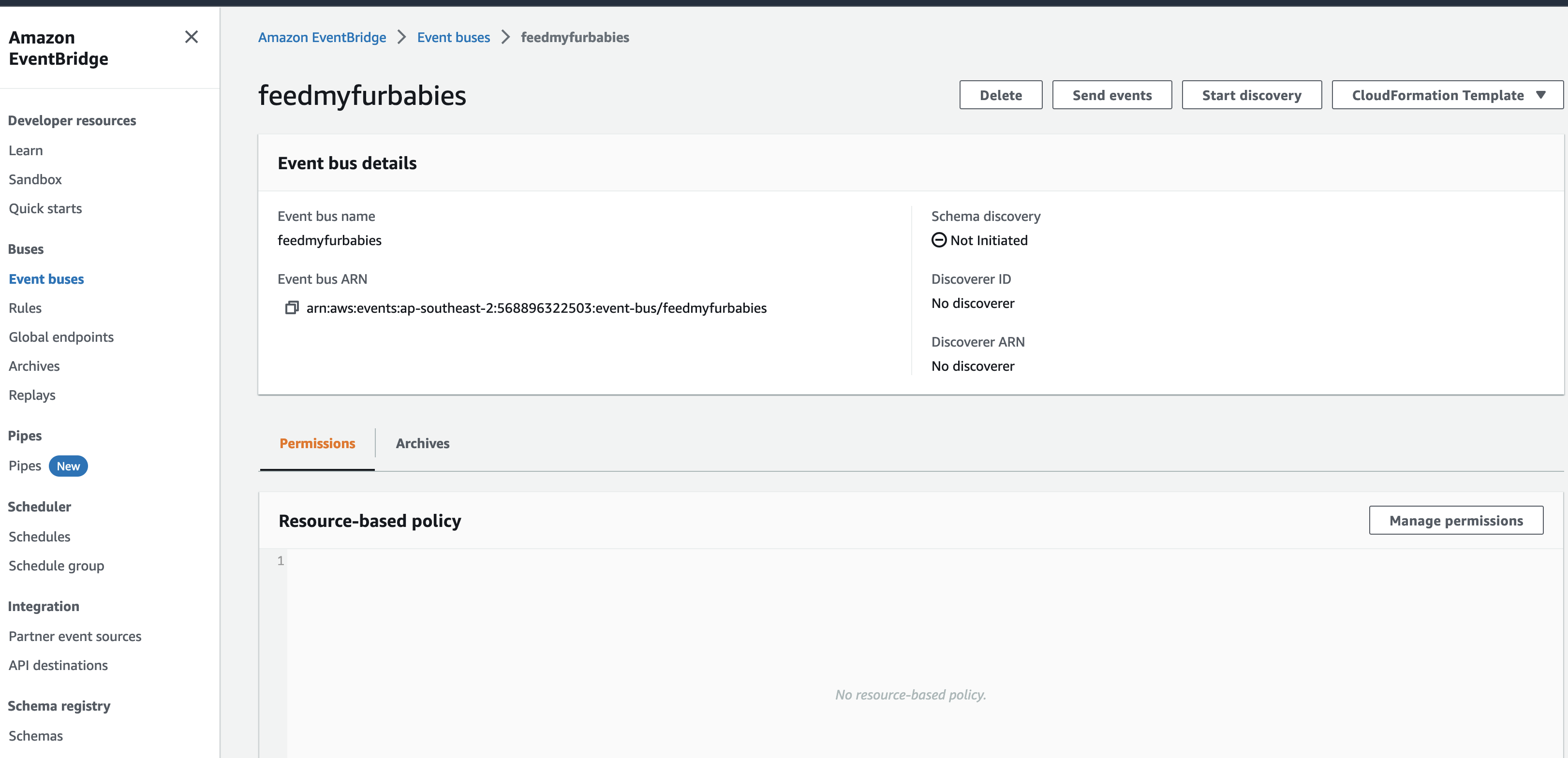Click line number 1 in policy editor
The height and width of the screenshot is (758, 1568).
click(281, 561)
